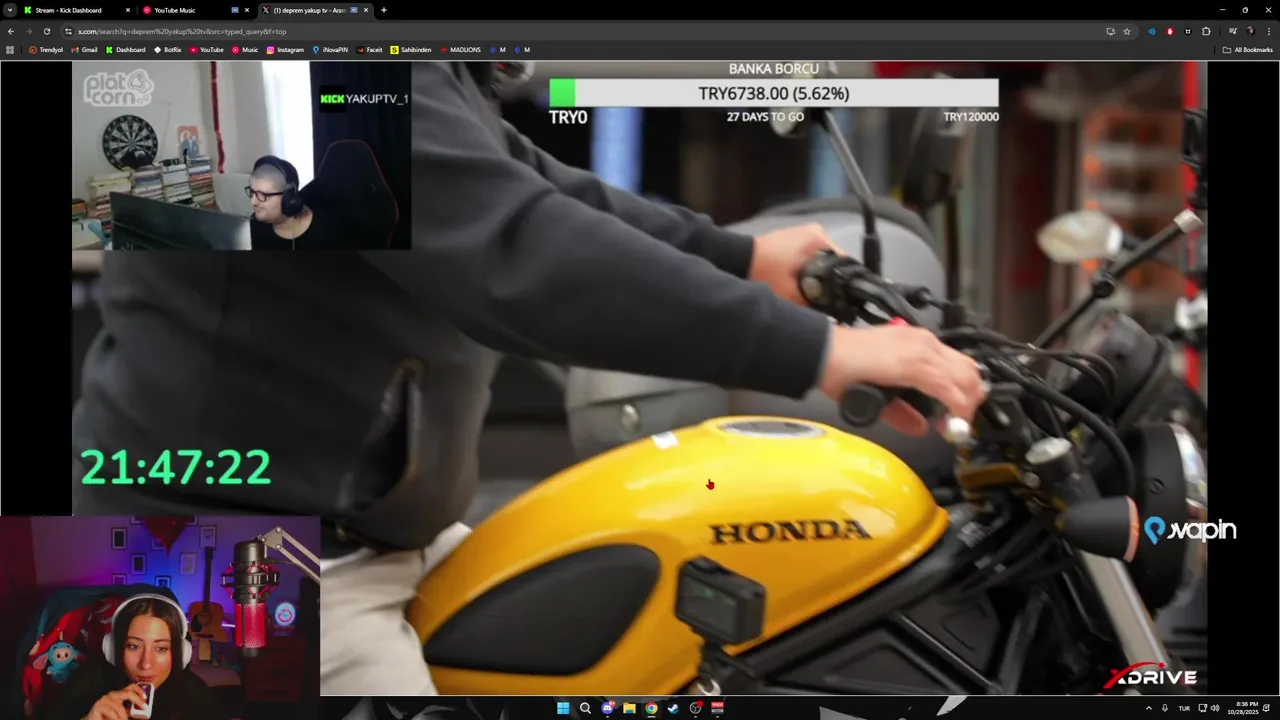Open the Windows Start menu
Image resolution: width=1280 pixels, height=720 pixels.
[563, 708]
